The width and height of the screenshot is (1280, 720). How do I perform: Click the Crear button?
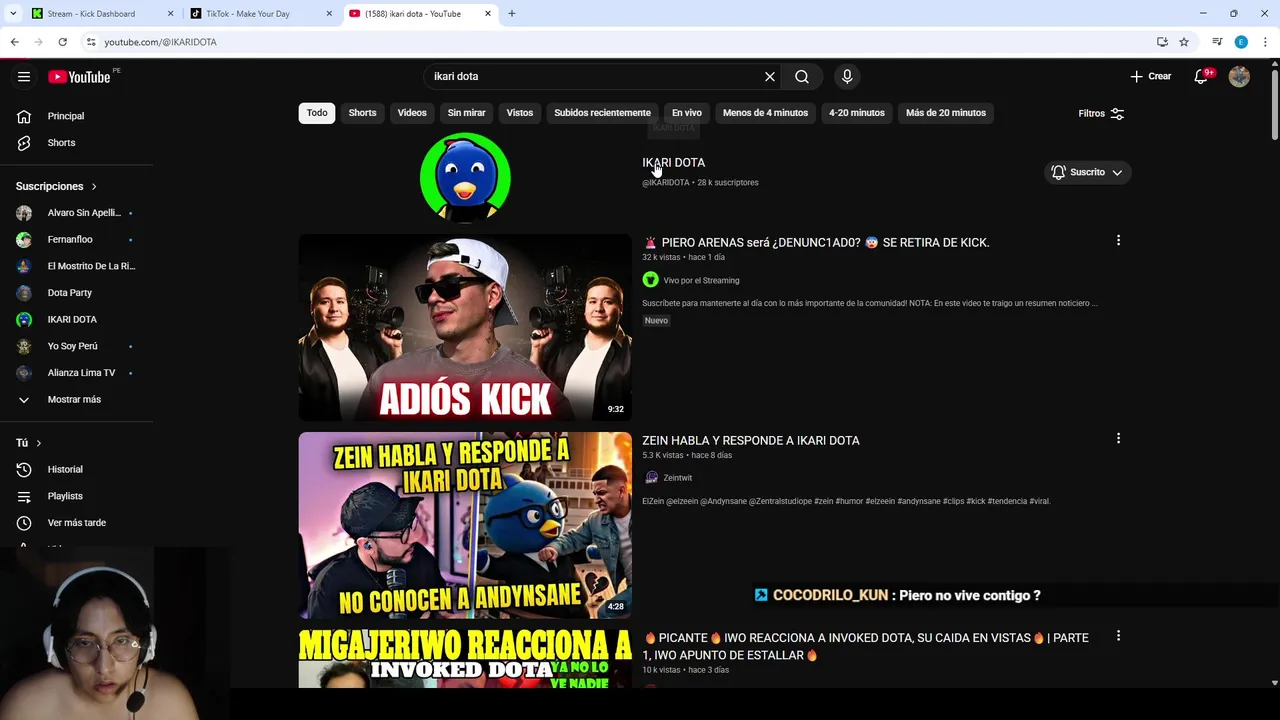pos(1151,76)
